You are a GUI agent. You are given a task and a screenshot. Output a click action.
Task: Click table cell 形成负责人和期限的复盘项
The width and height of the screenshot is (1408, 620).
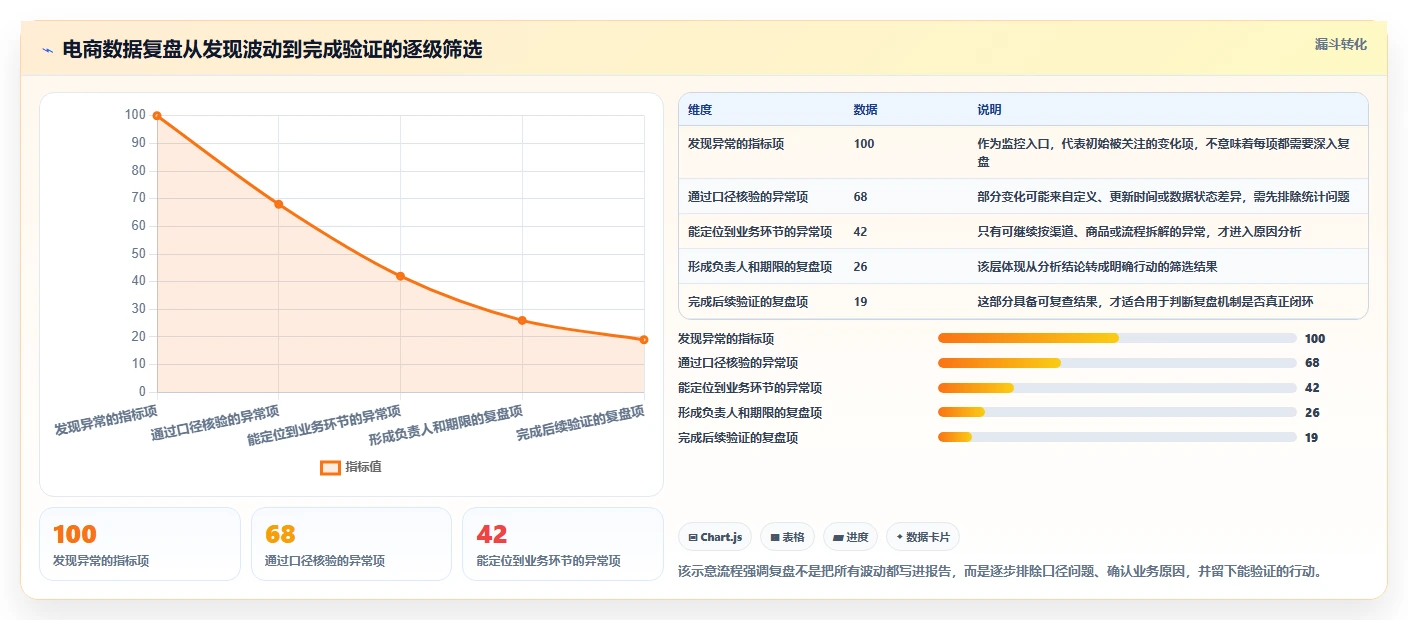coord(760,267)
